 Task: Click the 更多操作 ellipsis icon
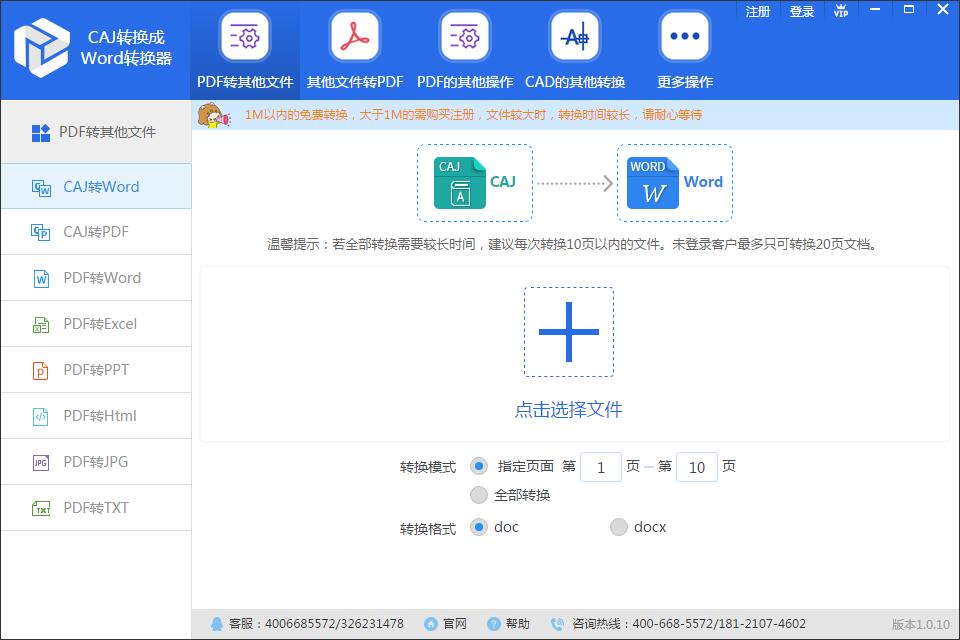[x=682, y=35]
